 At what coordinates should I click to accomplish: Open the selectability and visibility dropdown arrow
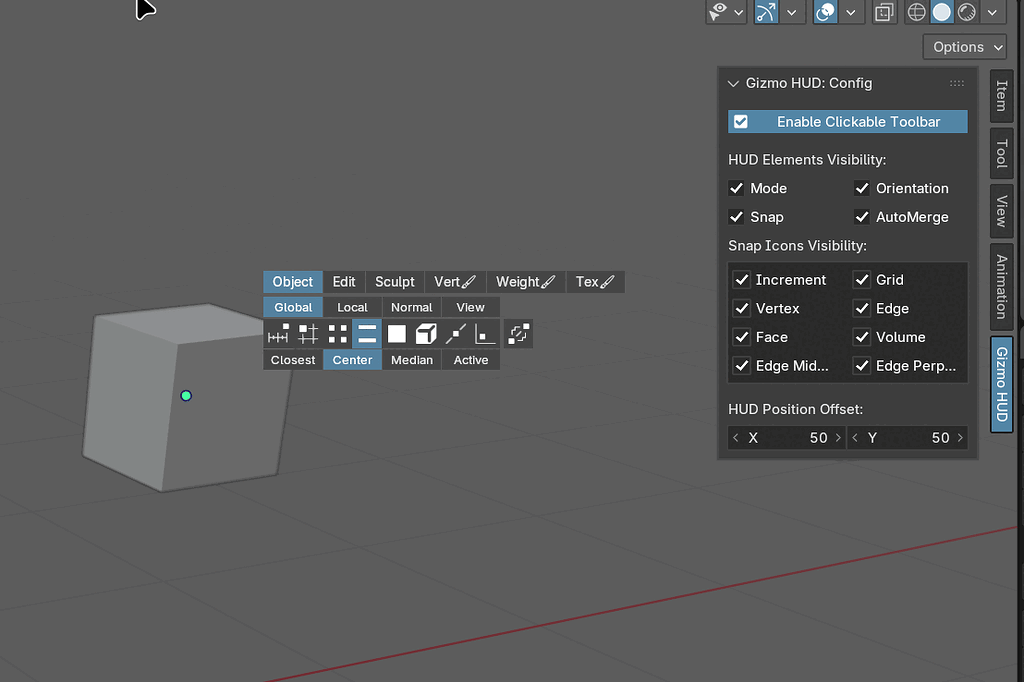[x=739, y=12]
